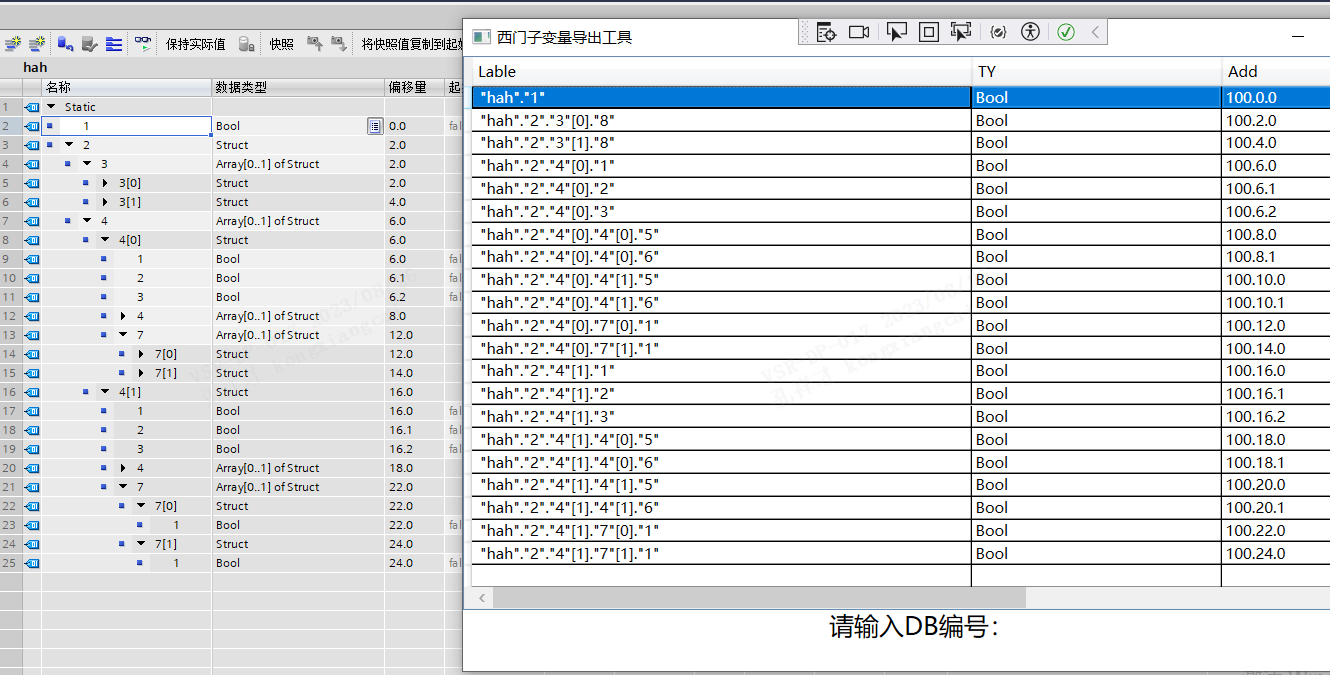The width and height of the screenshot is (1330, 675).
Task: Expand the 3[1] Struct node
Action: click(x=106, y=202)
